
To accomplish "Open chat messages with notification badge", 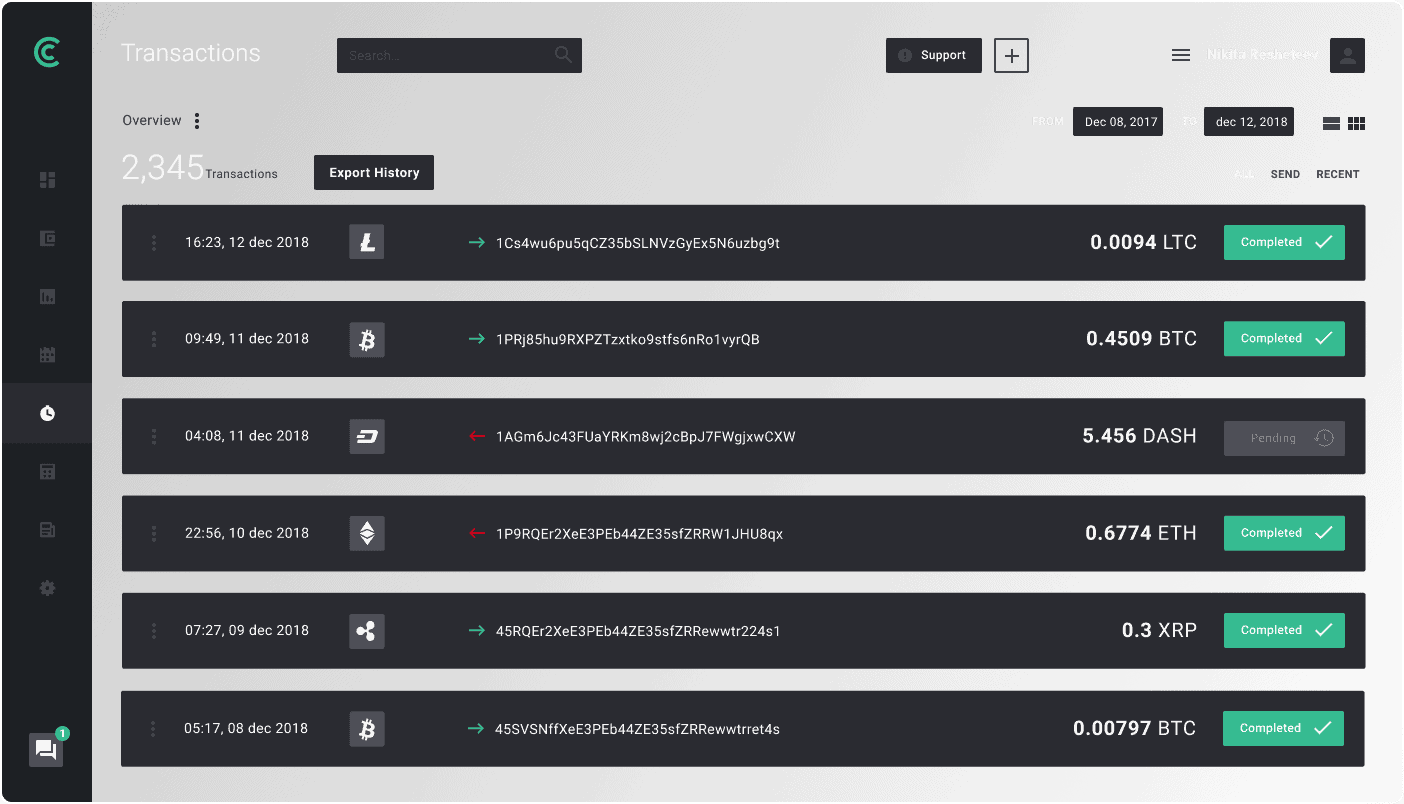I will tap(46, 750).
